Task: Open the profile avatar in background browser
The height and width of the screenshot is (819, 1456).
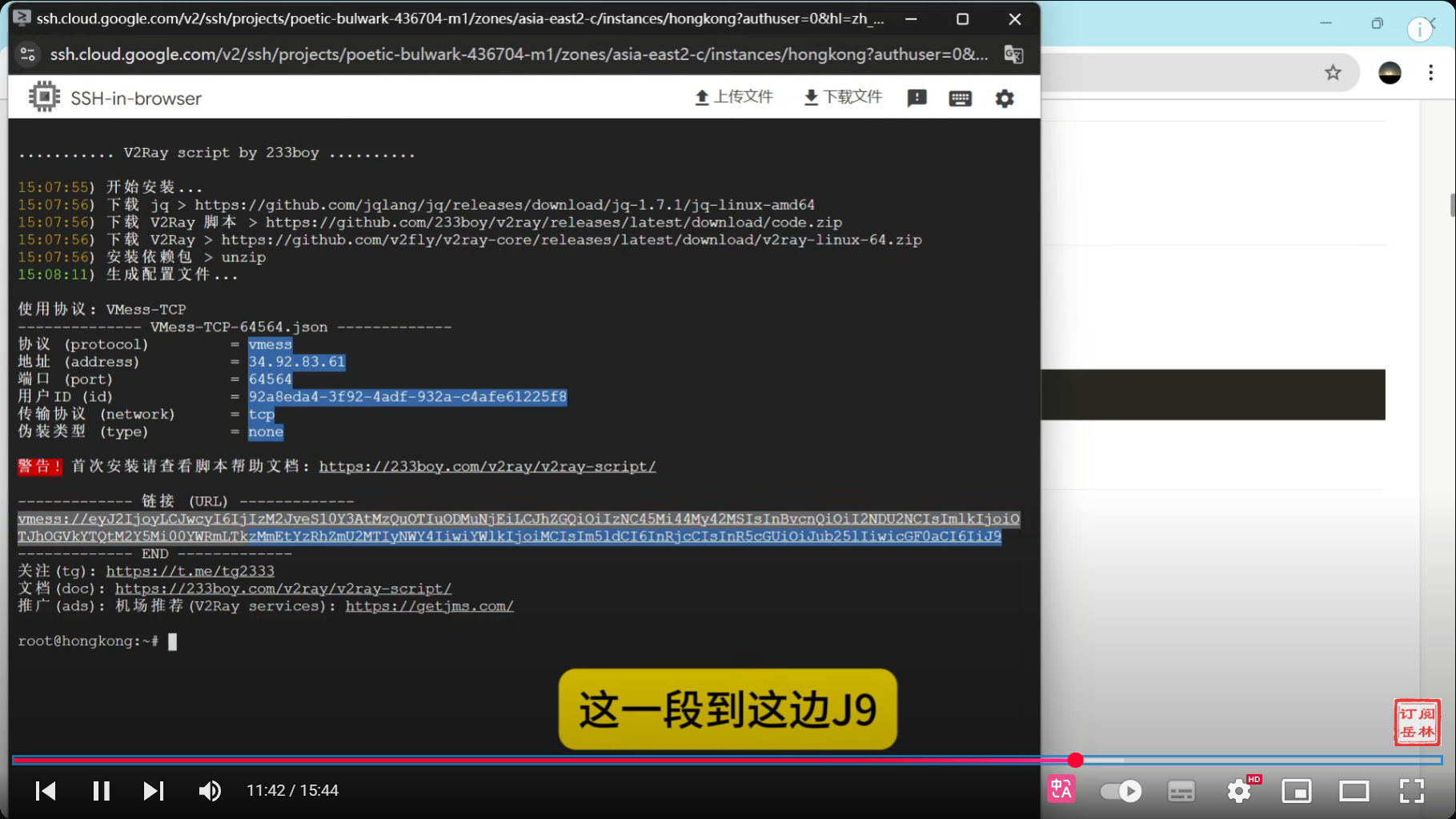Action: (x=1390, y=73)
